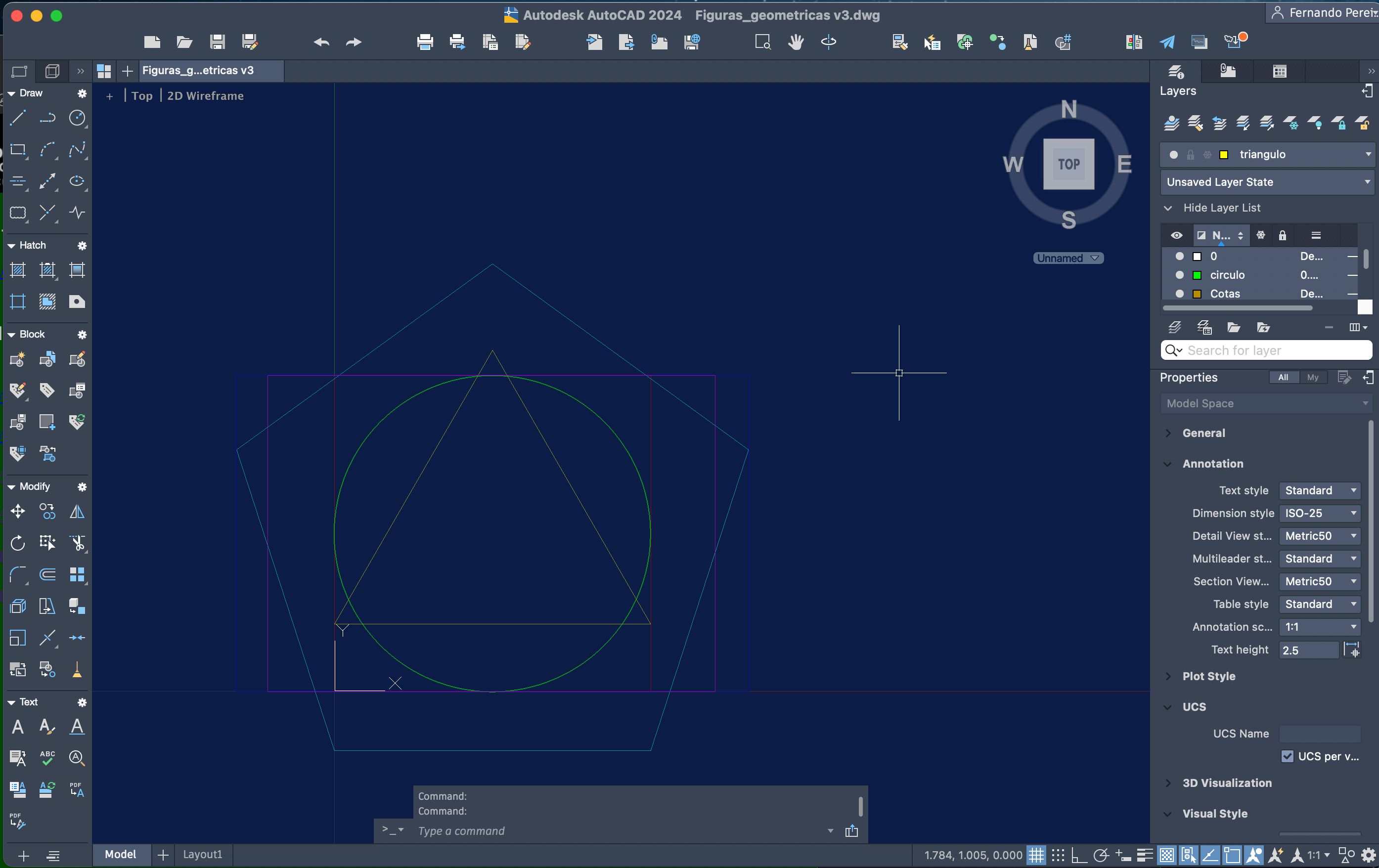This screenshot has width=1379, height=868.
Task: Click the Cotas layer color swatch
Action: click(x=1197, y=294)
